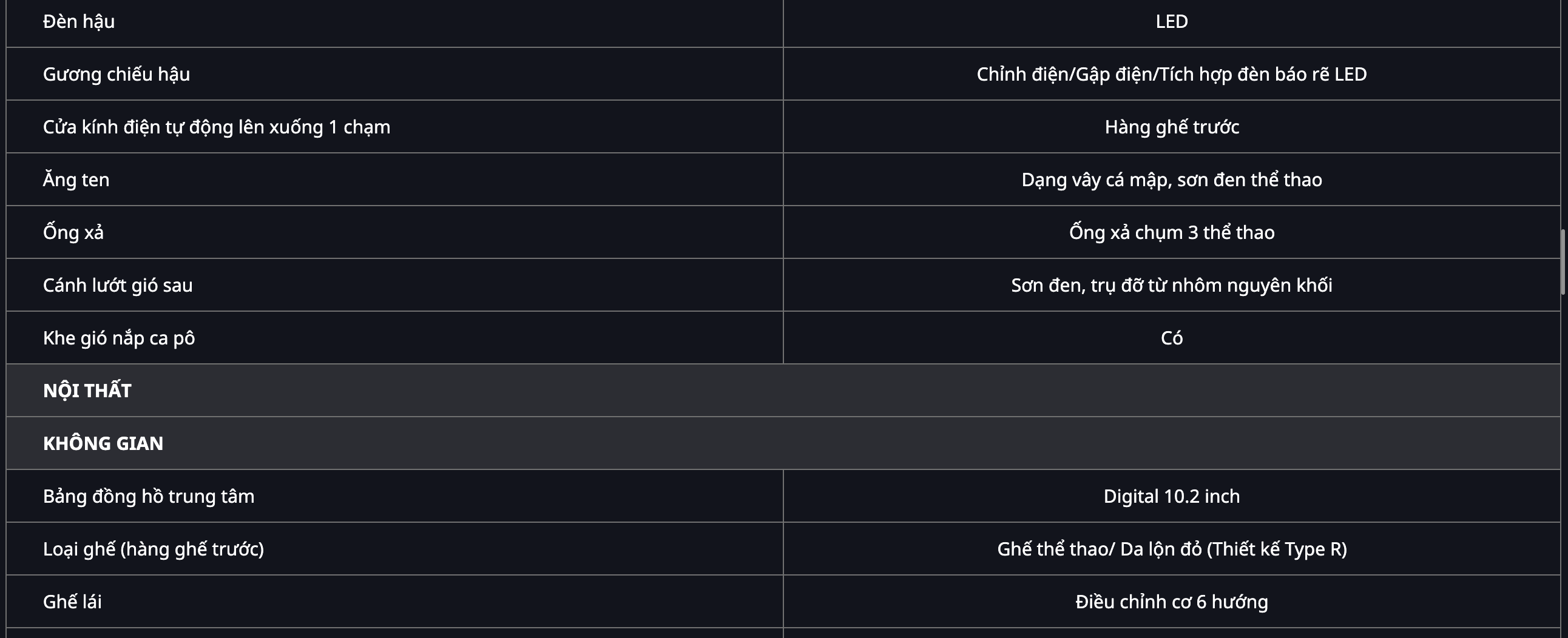Select the Cửa kính điện tự động label
The image size is (1568, 638).
point(217,127)
